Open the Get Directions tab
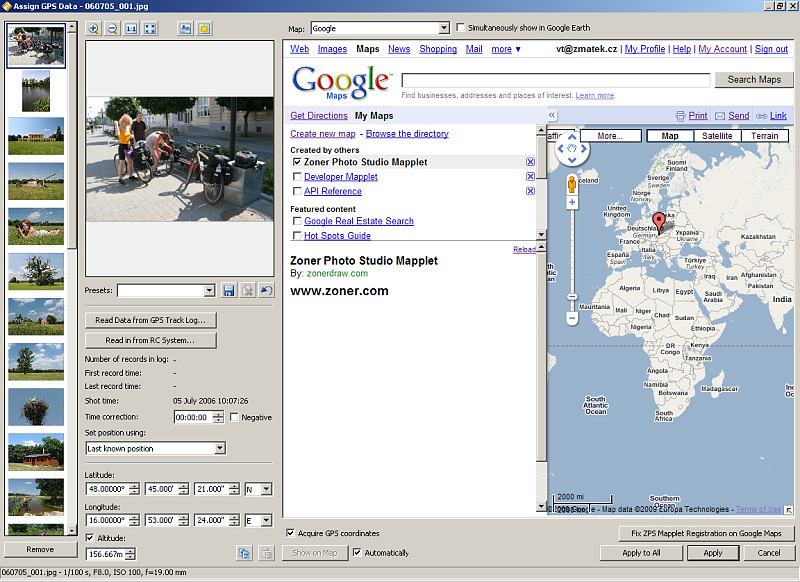This screenshot has height=582, width=800. [x=319, y=116]
